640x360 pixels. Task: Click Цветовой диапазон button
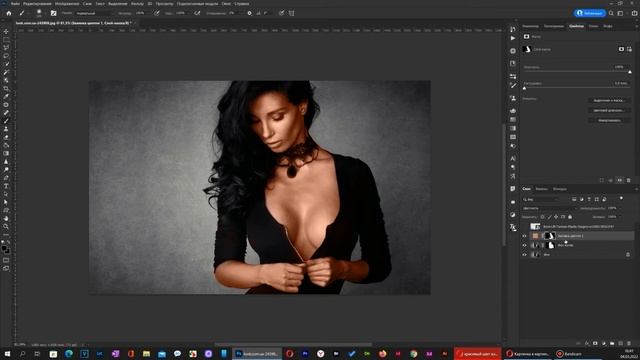tap(609, 110)
